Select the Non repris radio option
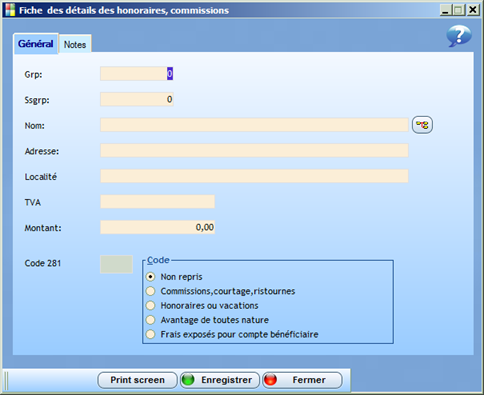Screen dimensions: 484x395 click(151, 277)
